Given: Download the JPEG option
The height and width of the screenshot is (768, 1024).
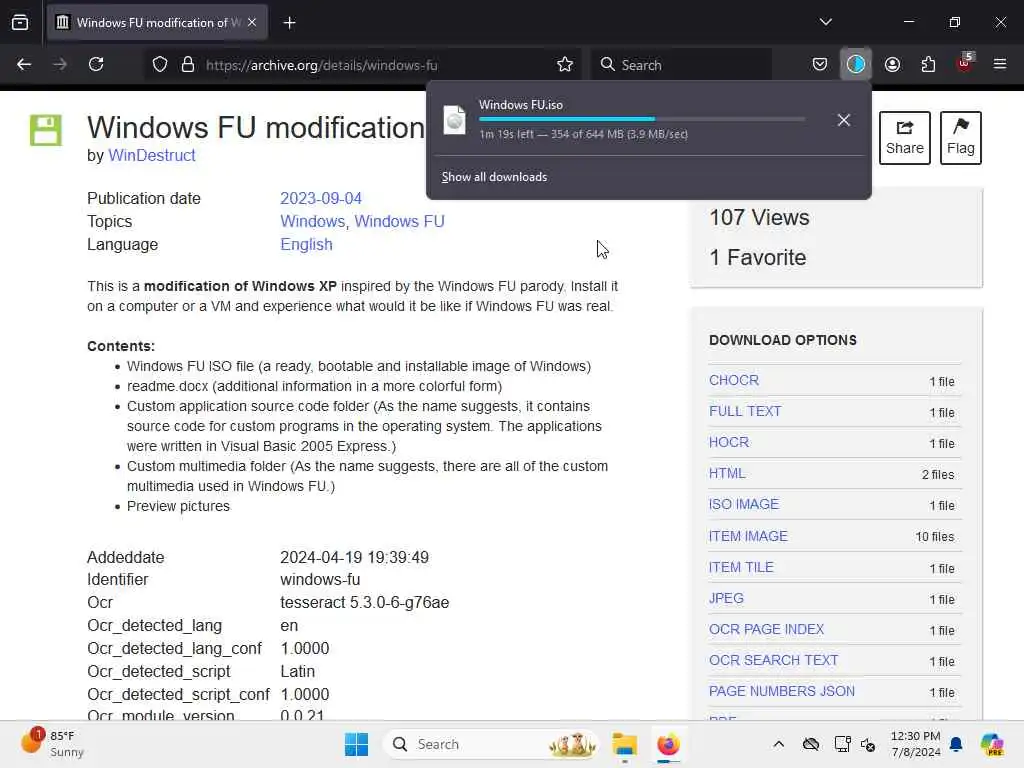Looking at the screenshot, I should point(726,598).
